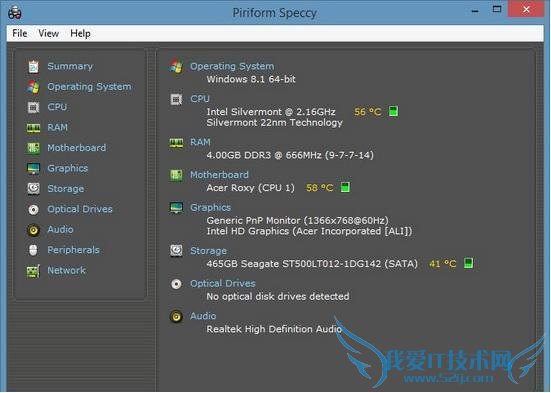Click the CPU temperature value 56 °C
The width and height of the screenshot is (551, 393).
click(x=368, y=112)
